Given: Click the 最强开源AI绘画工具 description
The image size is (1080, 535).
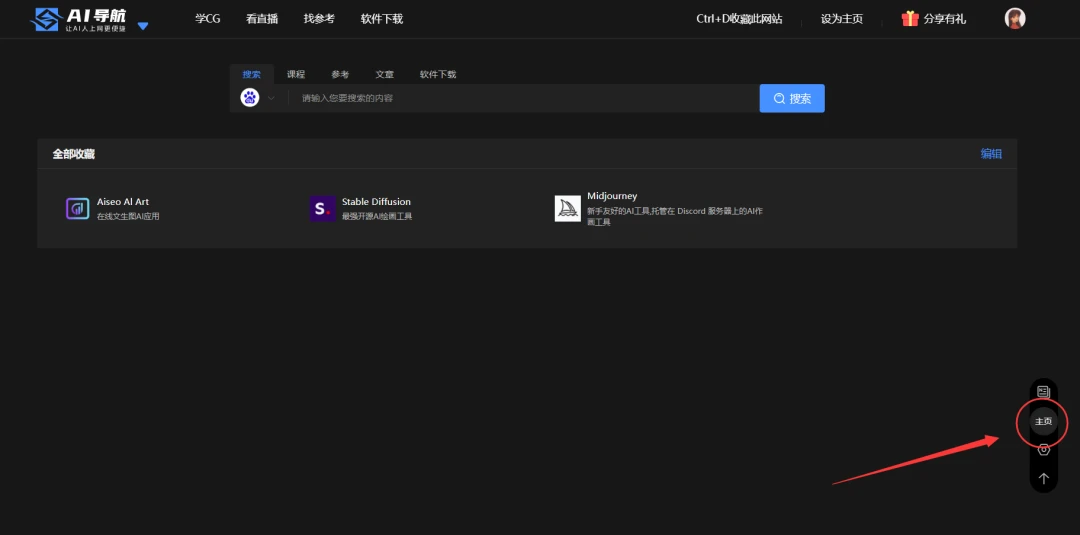Looking at the screenshot, I should [377, 216].
